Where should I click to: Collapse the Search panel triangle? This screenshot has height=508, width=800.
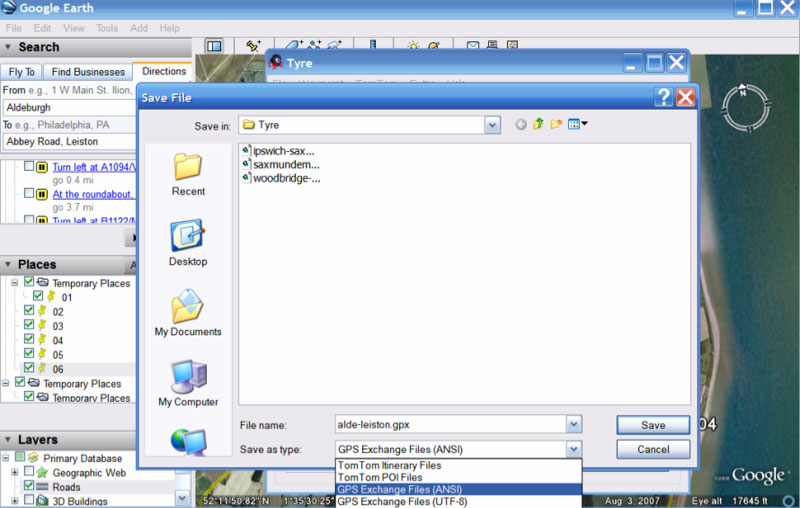[x=8, y=47]
